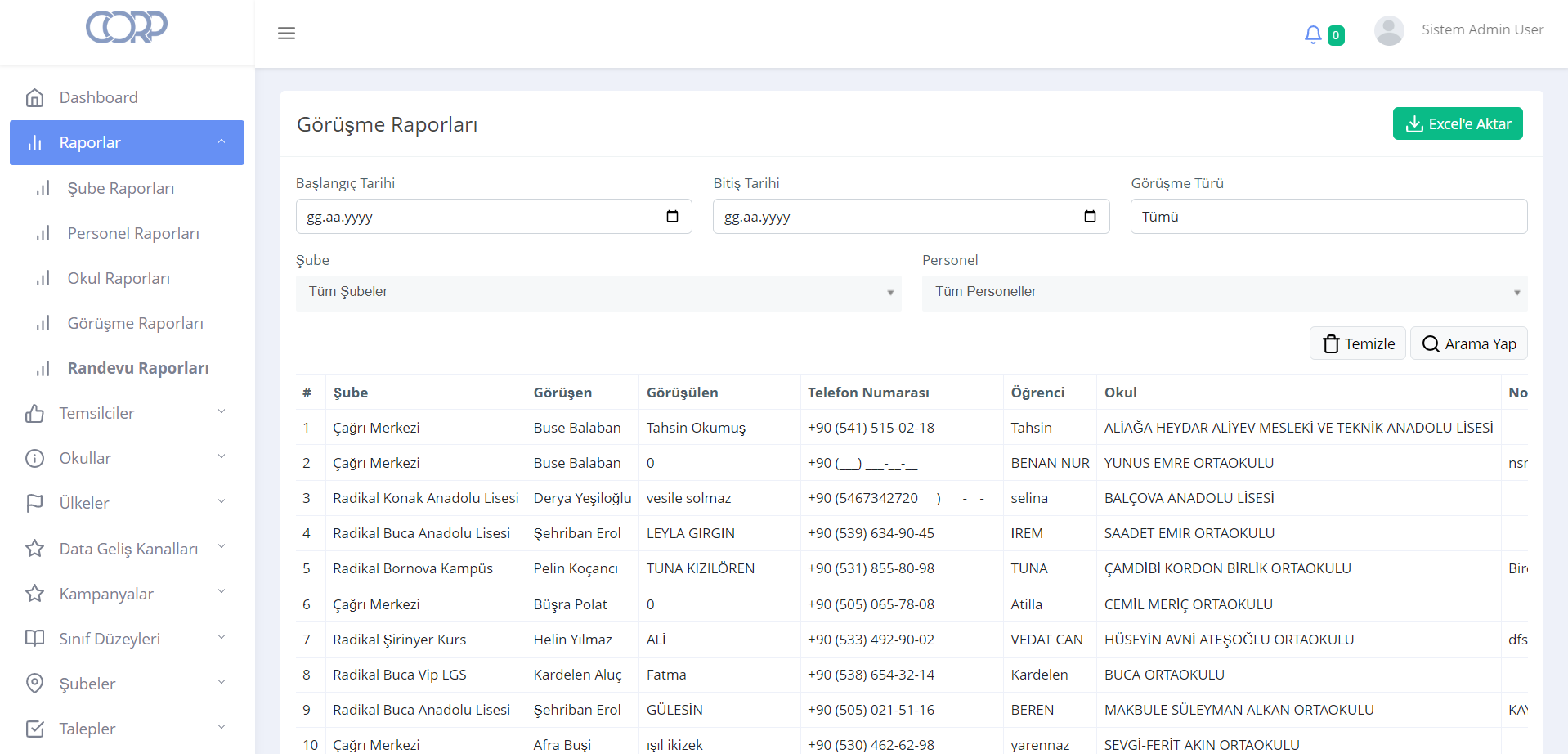The height and width of the screenshot is (754, 1568).
Task: Click the Temizle button
Action: (1357, 343)
